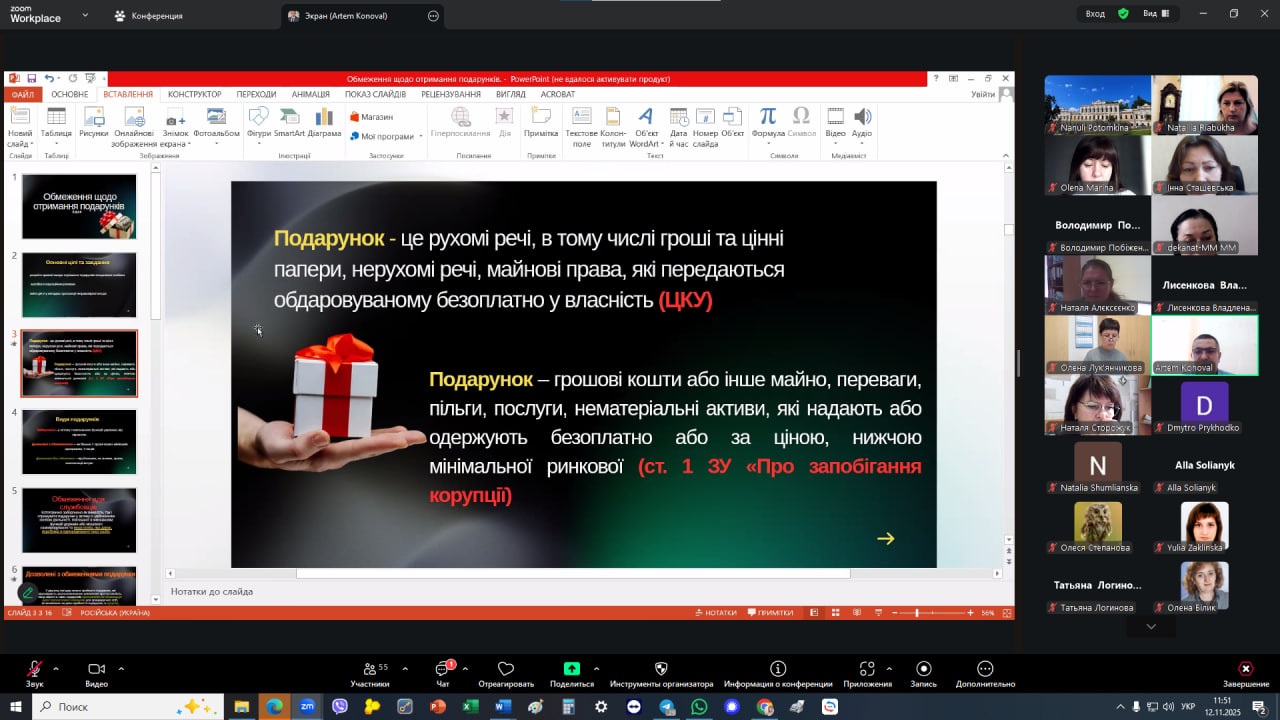
Task: Toggle video camera on or off
Action: point(96,670)
